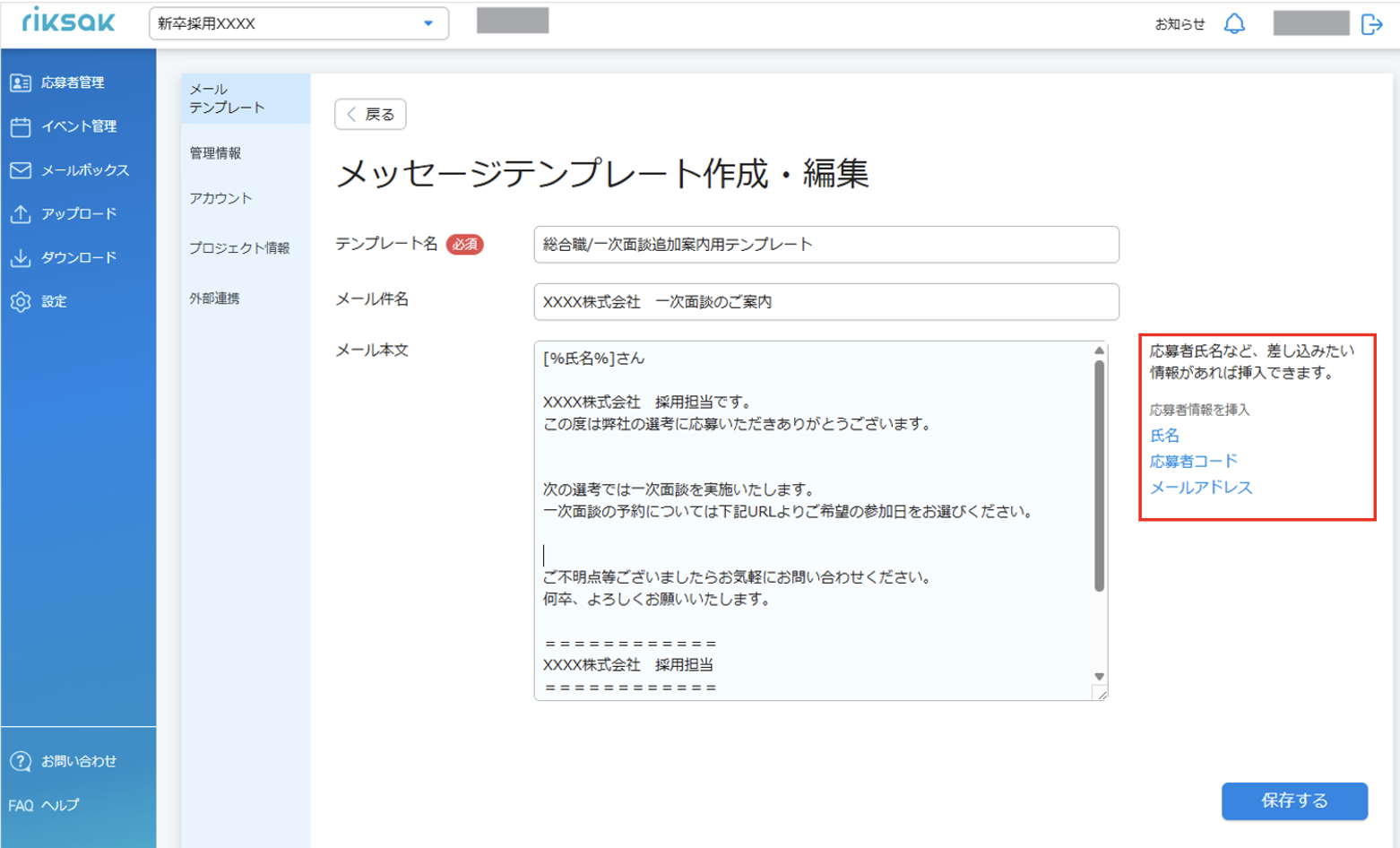Image resolution: width=1400 pixels, height=848 pixels.
Task: Click the line 次の選考では一次面談を実施いたします。
Action: tap(678, 489)
